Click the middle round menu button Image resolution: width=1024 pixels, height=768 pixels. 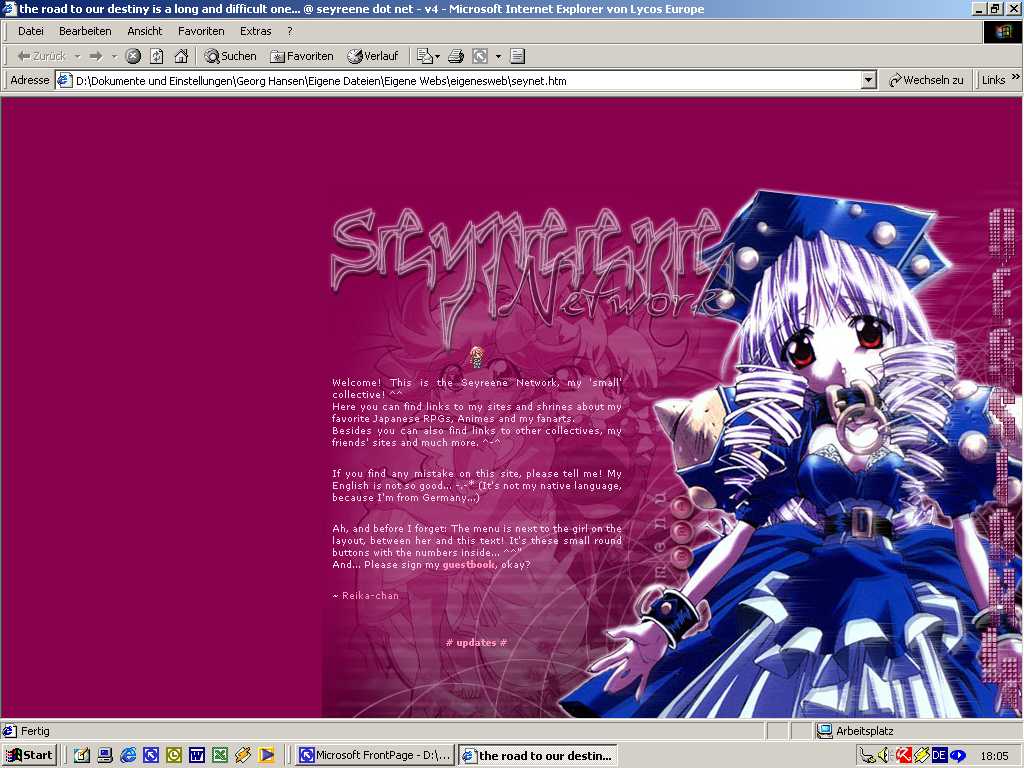pyautogui.click(x=680, y=530)
